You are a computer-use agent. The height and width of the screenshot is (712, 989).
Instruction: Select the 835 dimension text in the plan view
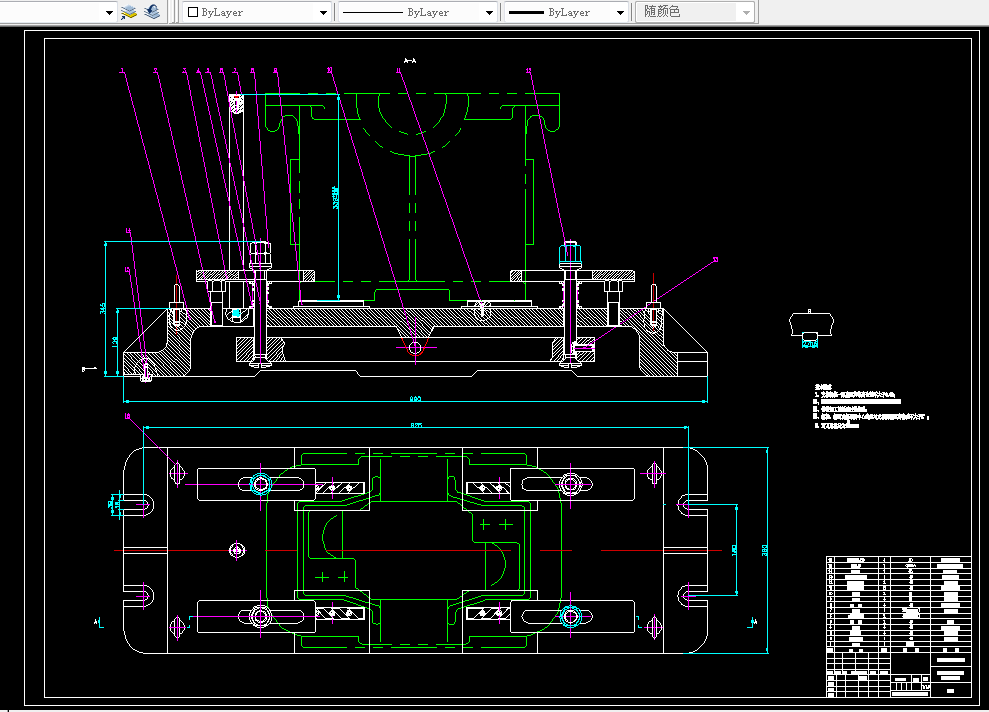416,425
